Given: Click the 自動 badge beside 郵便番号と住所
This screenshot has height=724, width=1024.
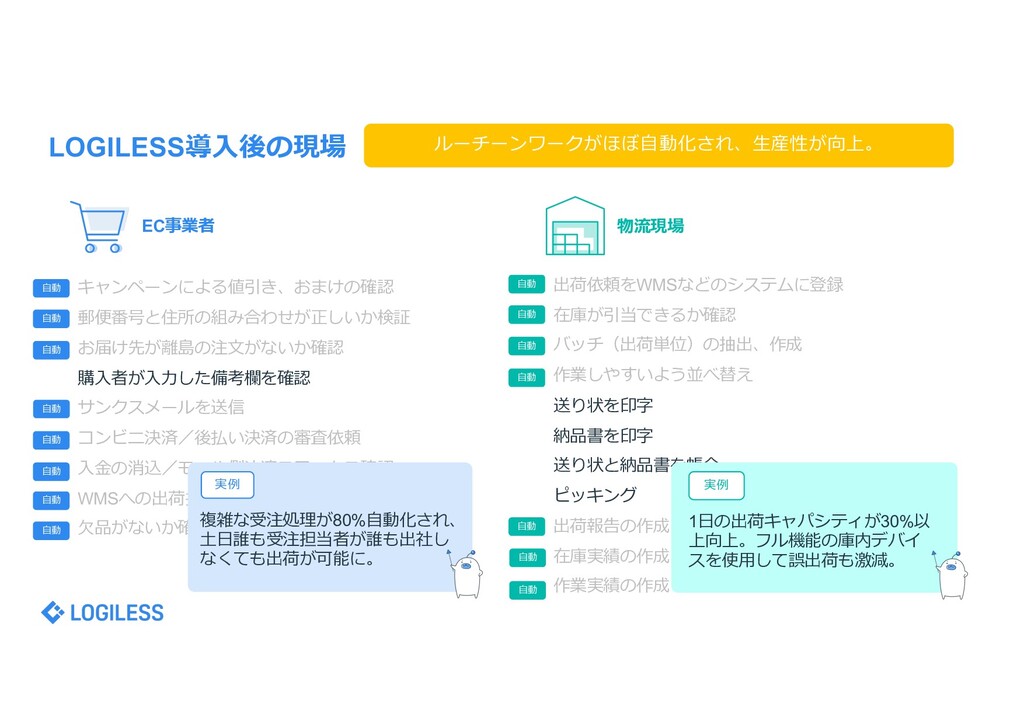Looking at the screenshot, I should pyautogui.click(x=52, y=319).
